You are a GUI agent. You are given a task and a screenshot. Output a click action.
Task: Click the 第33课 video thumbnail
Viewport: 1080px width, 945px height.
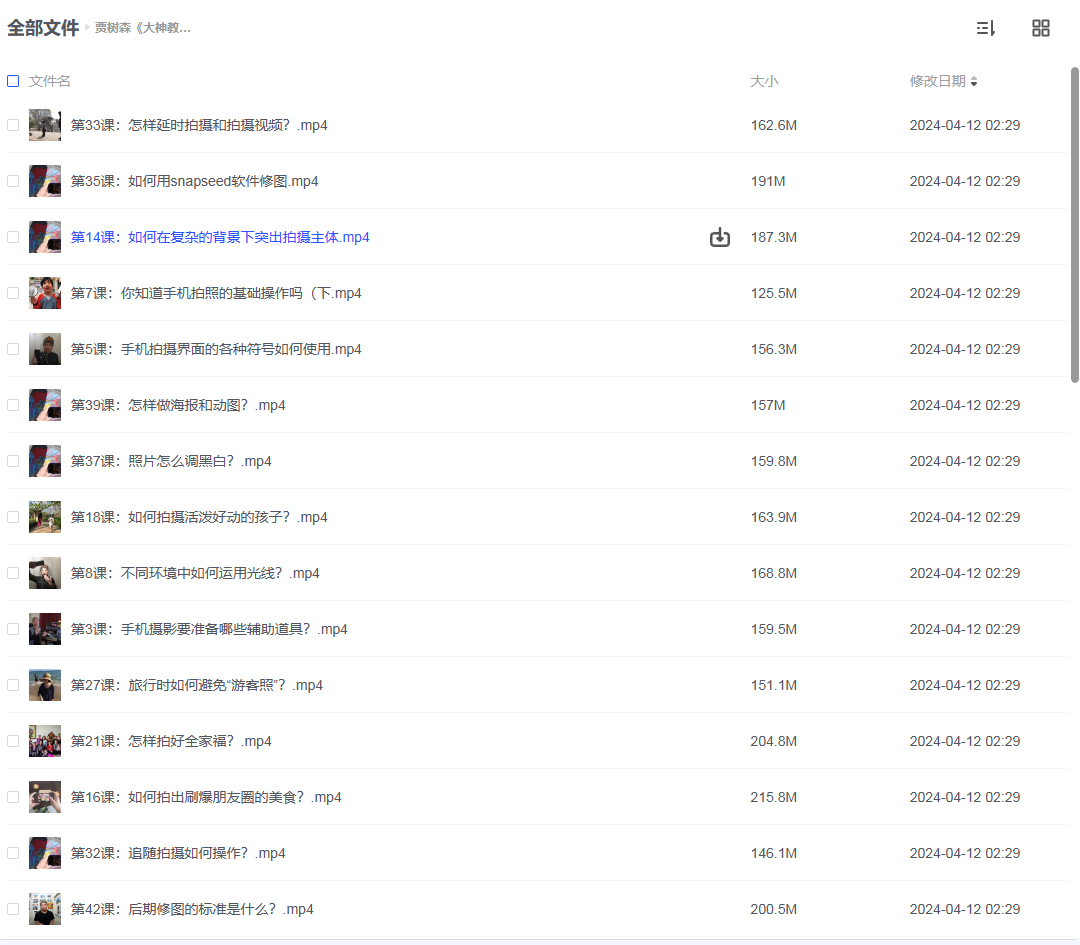45,125
